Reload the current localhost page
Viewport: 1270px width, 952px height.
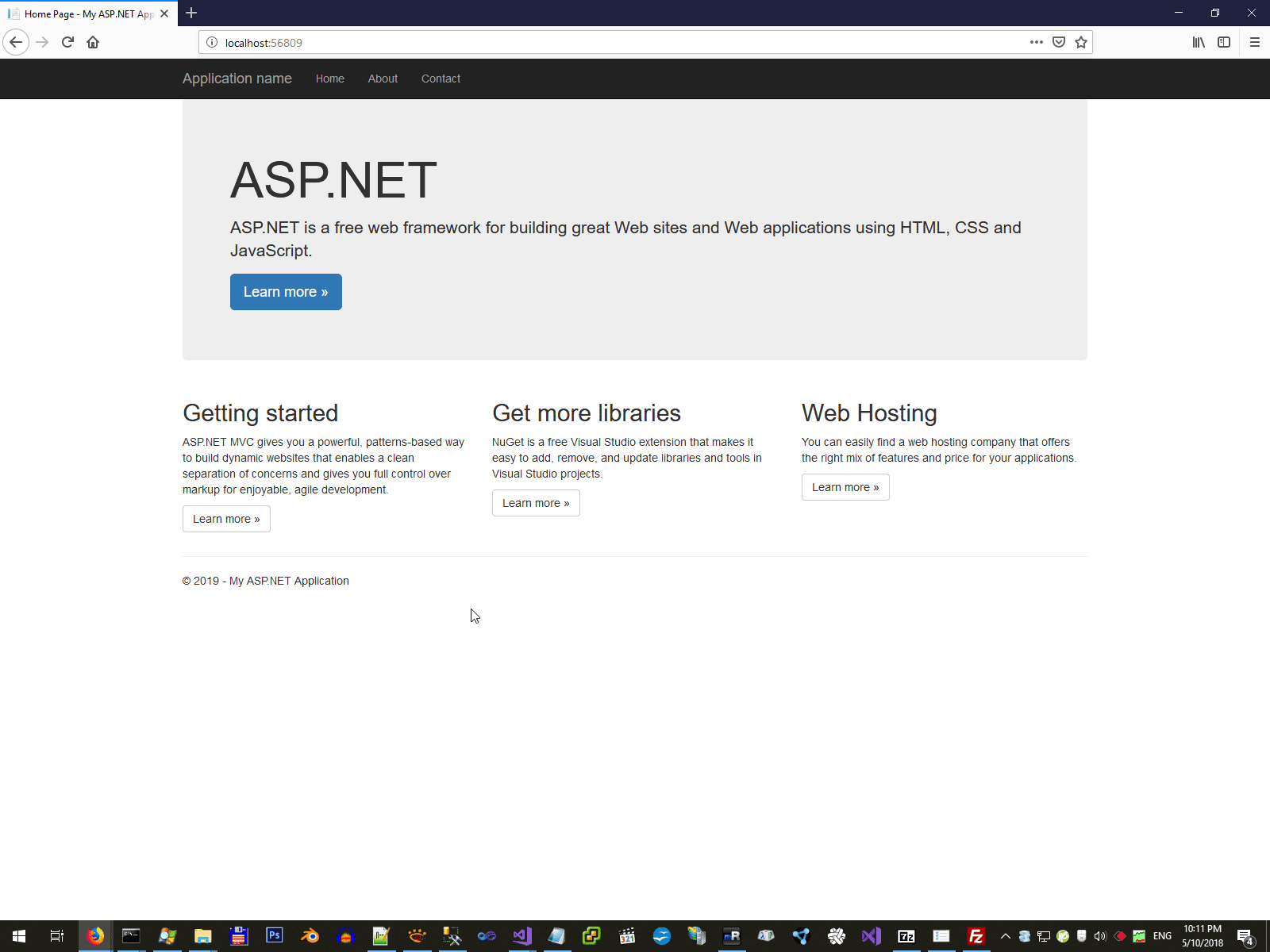pos(67,42)
